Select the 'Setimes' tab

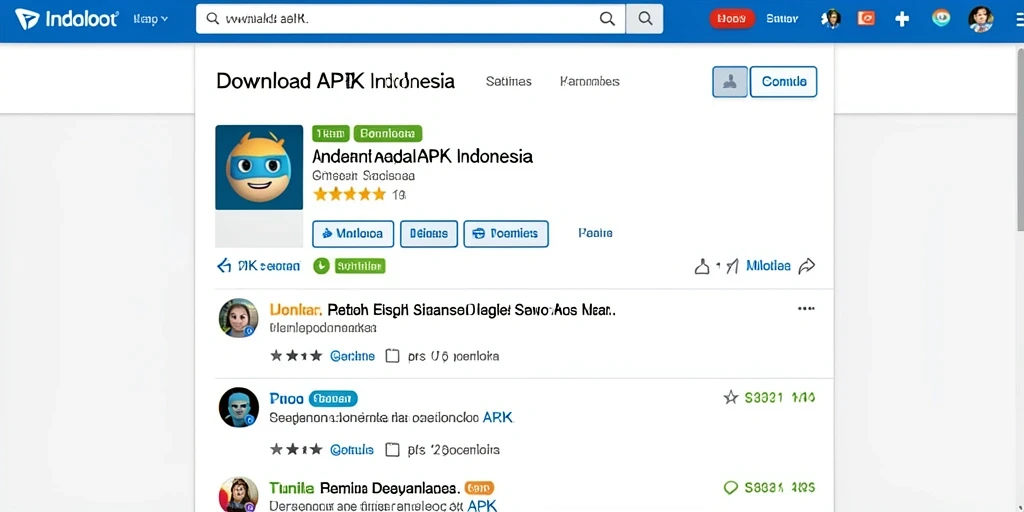tap(508, 82)
